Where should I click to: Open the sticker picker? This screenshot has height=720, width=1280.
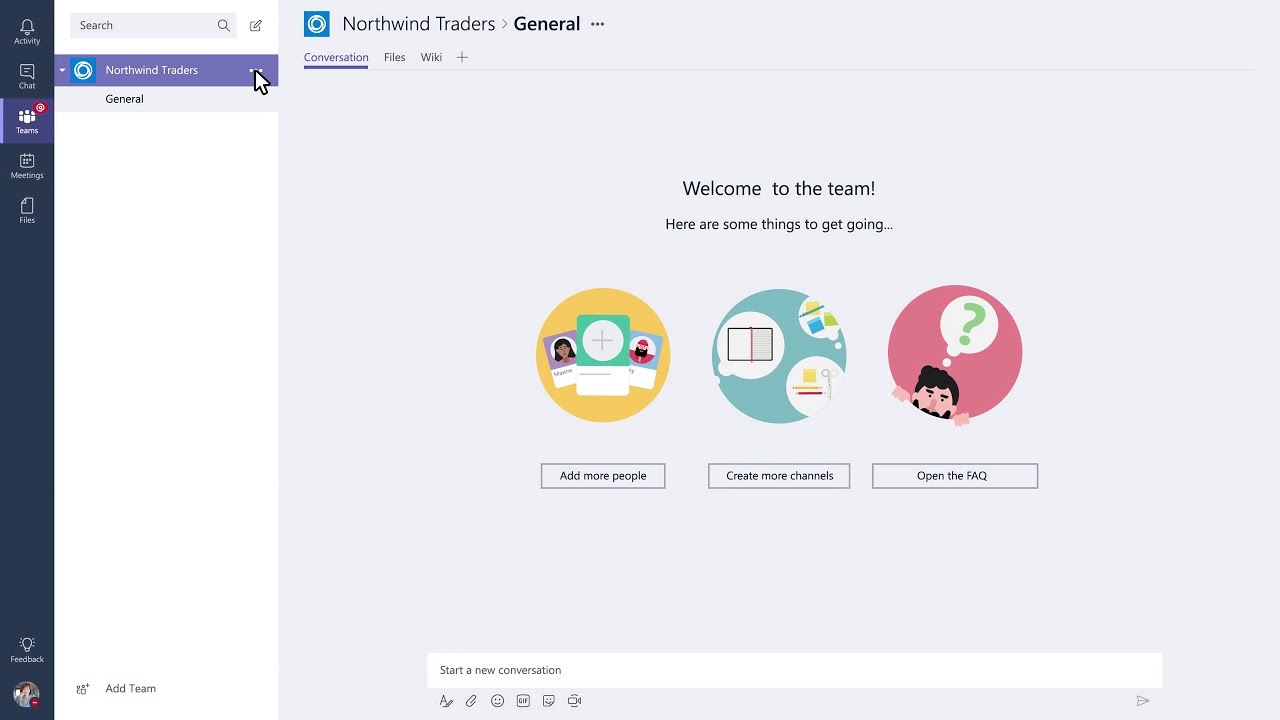pyautogui.click(x=549, y=701)
